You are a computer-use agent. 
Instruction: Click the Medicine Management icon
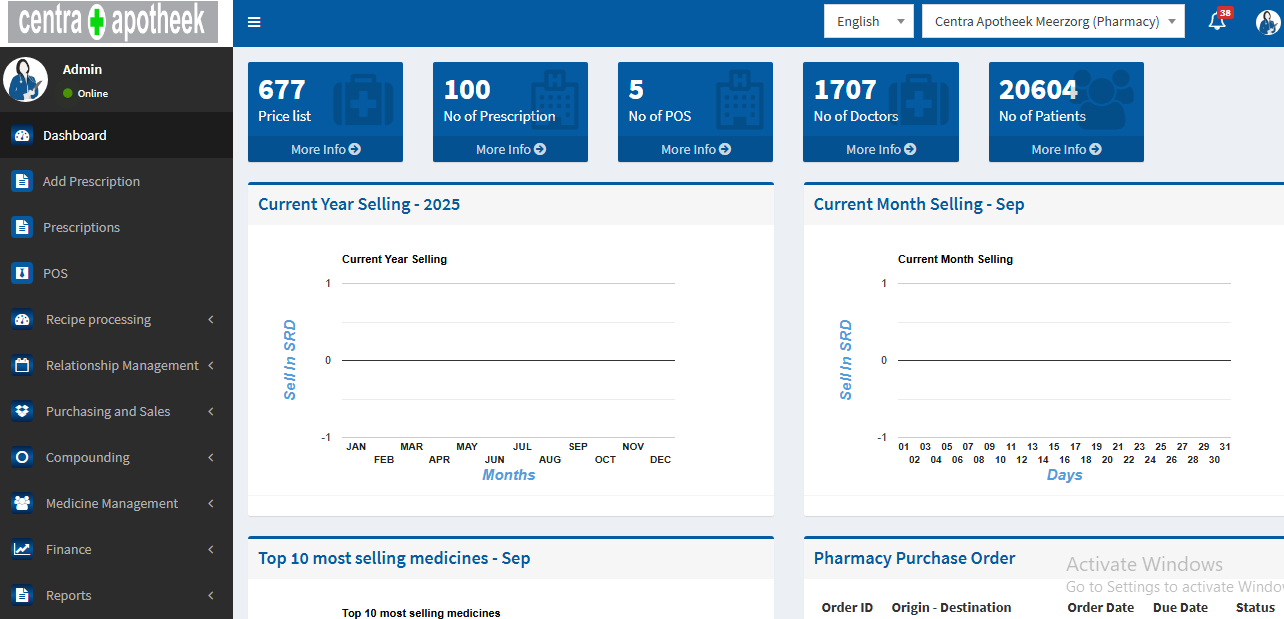tap(22, 503)
